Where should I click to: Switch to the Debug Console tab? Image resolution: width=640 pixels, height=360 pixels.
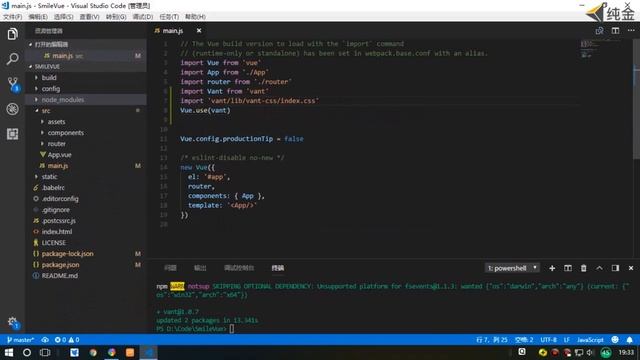point(239,268)
